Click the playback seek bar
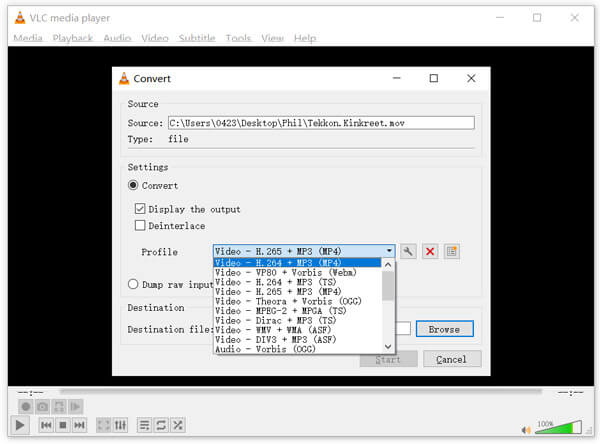Viewport: 600px width, 444px height. [x=301, y=391]
